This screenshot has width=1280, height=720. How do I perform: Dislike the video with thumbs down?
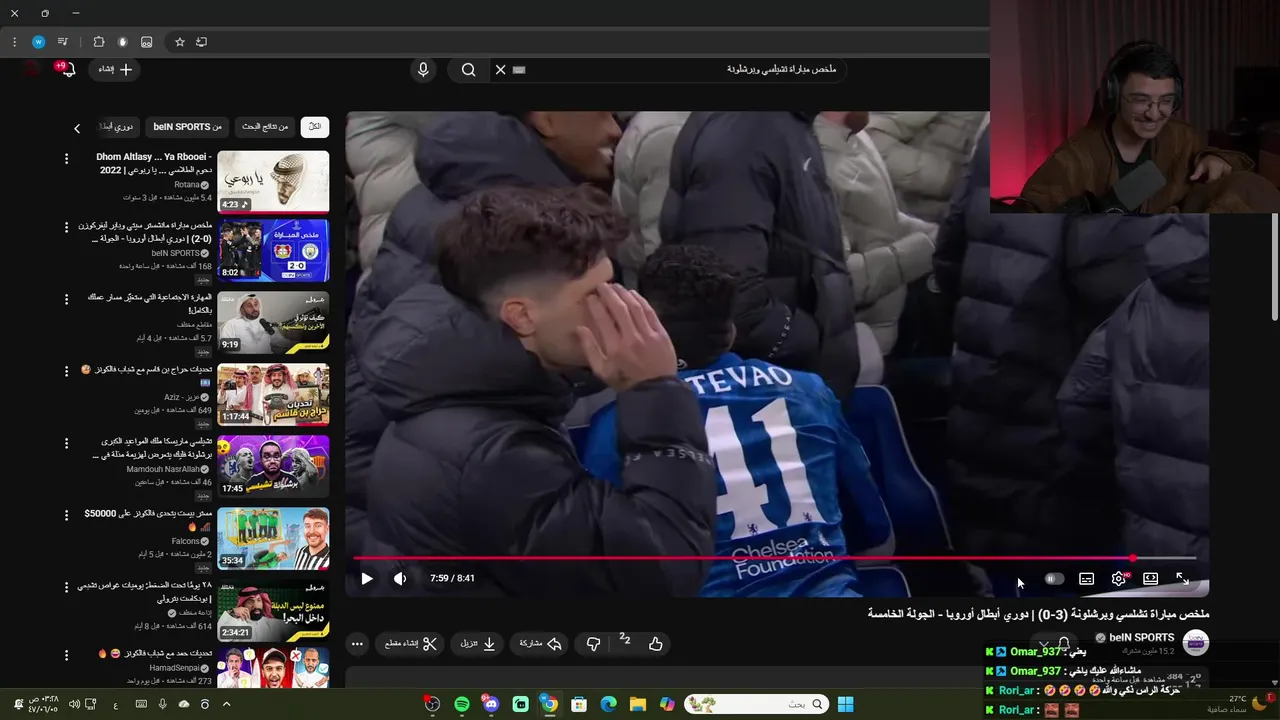[593, 644]
